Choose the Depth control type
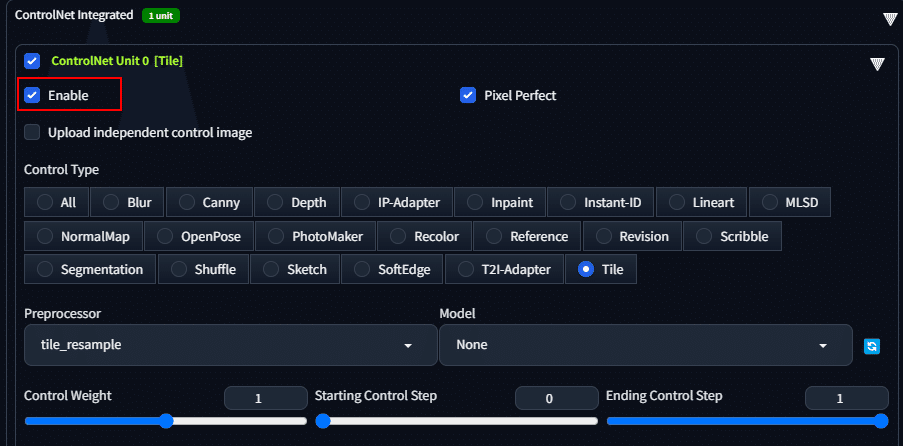 click(296, 202)
